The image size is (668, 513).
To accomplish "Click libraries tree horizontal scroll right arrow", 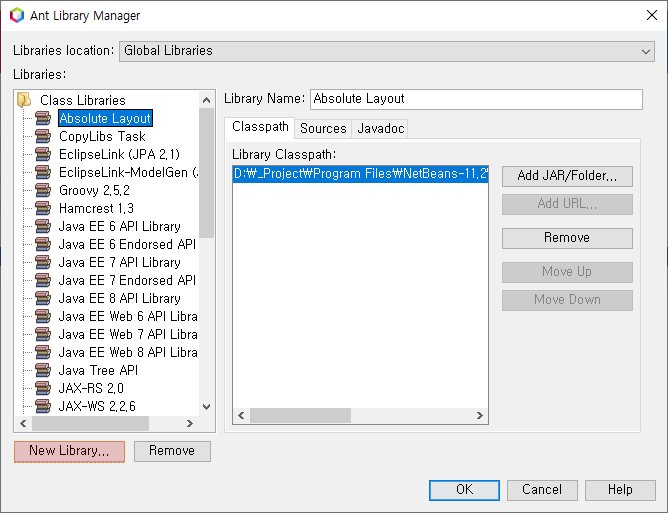I will tap(190, 424).
